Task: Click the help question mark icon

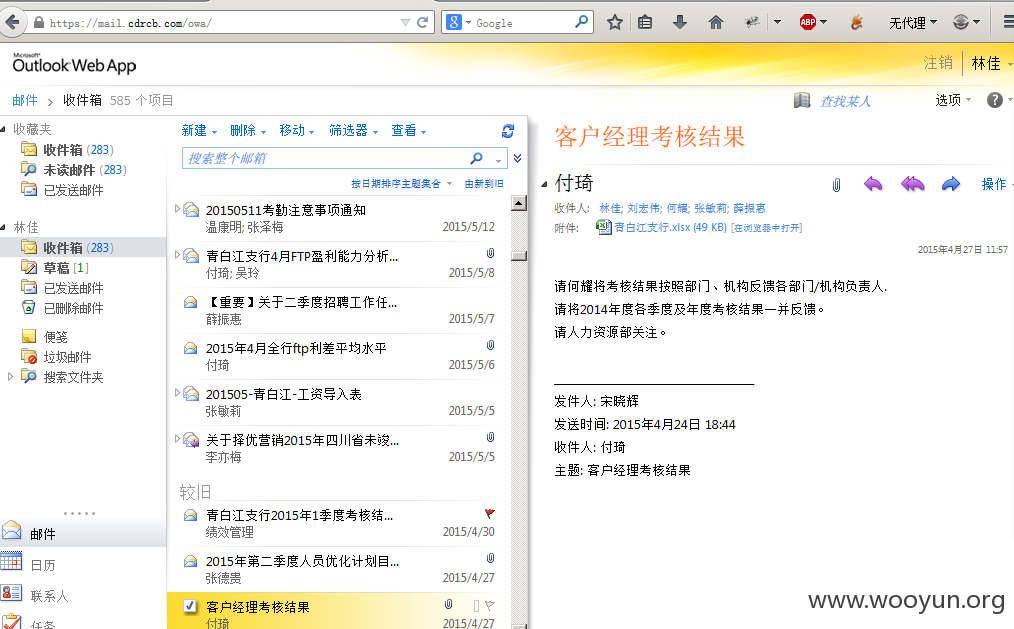Action: coord(995,100)
